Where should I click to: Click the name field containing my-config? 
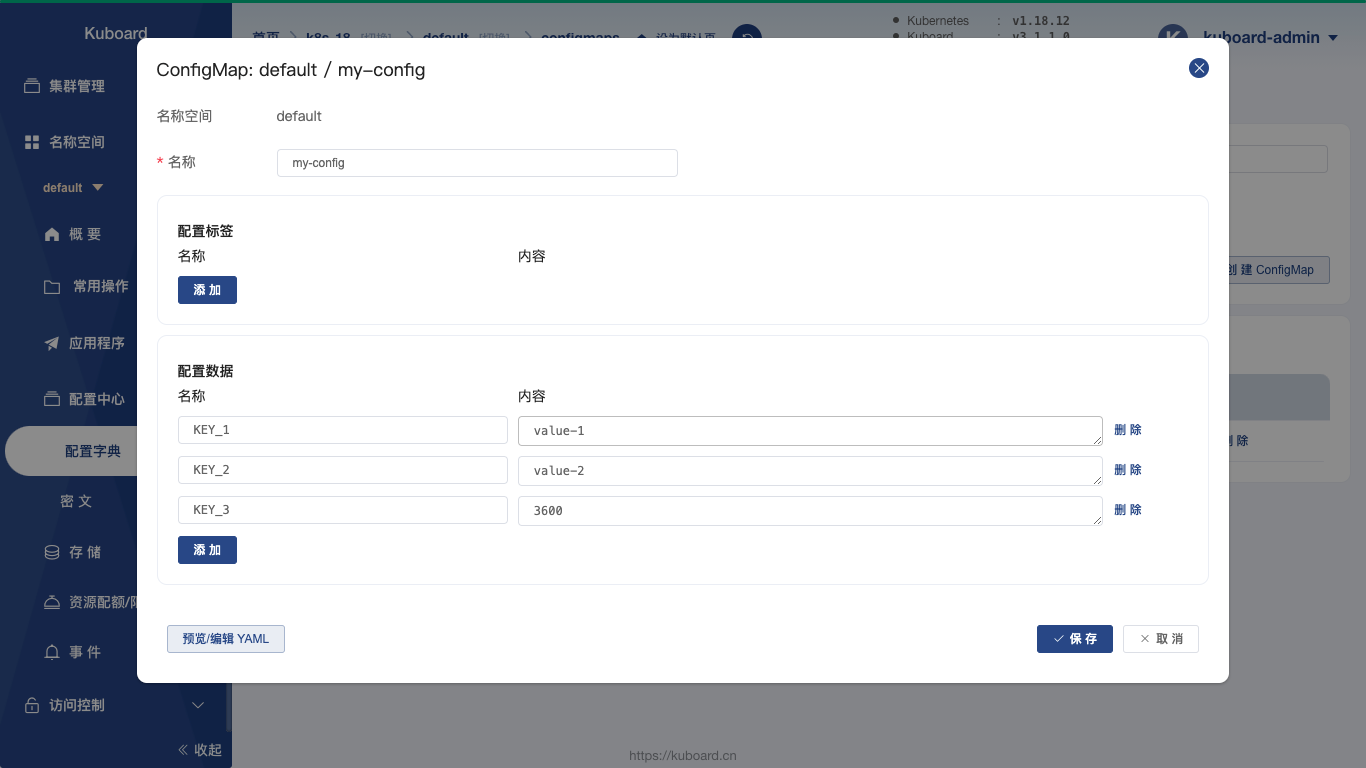[477, 163]
